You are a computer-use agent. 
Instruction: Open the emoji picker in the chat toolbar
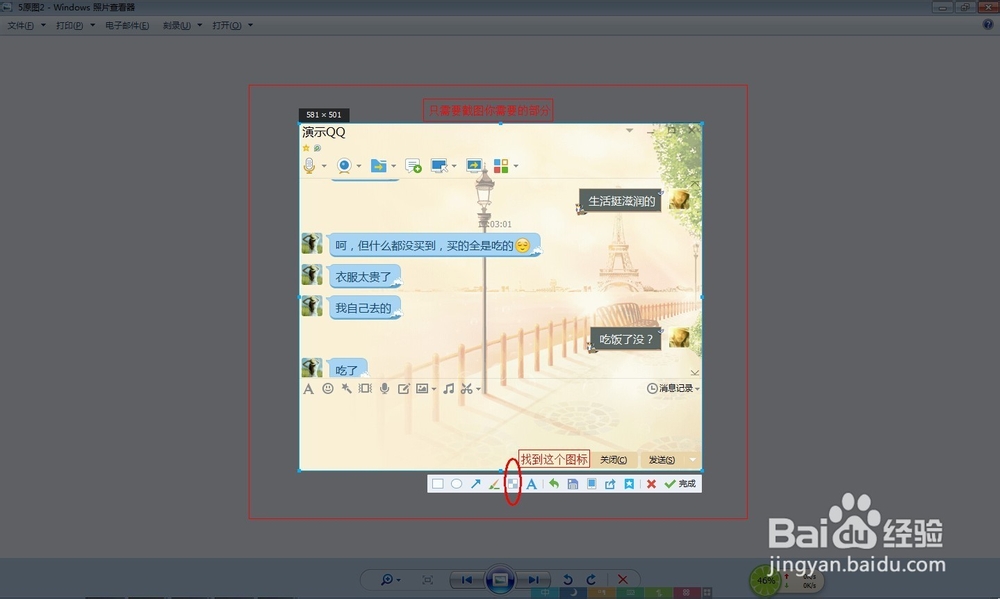point(328,388)
